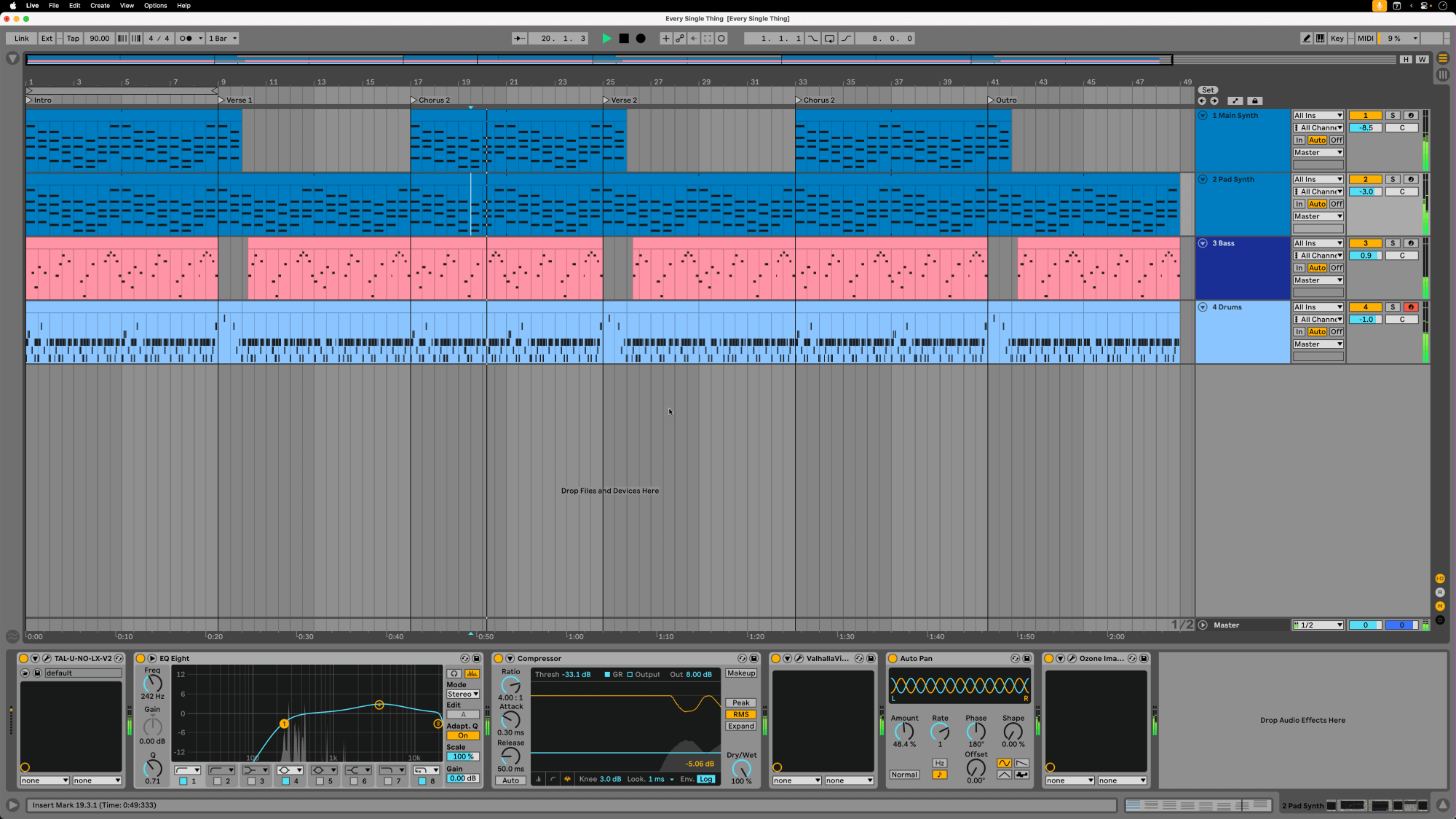This screenshot has width=1456, height=819.
Task: Click the Session Record circle button
Action: pyautogui.click(x=721, y=39)
